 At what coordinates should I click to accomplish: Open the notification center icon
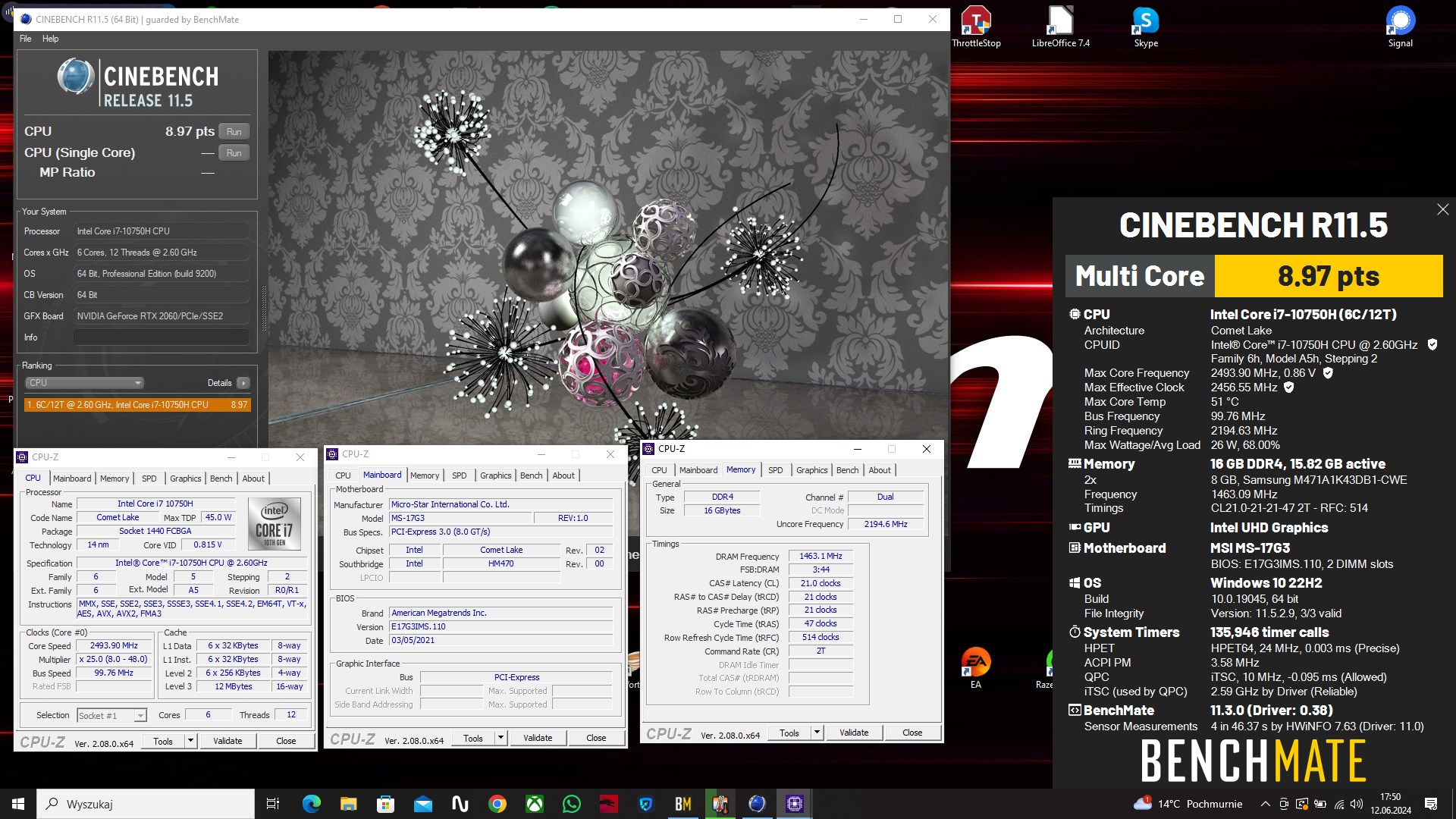pyautogui.click(x=1431, y=804)
